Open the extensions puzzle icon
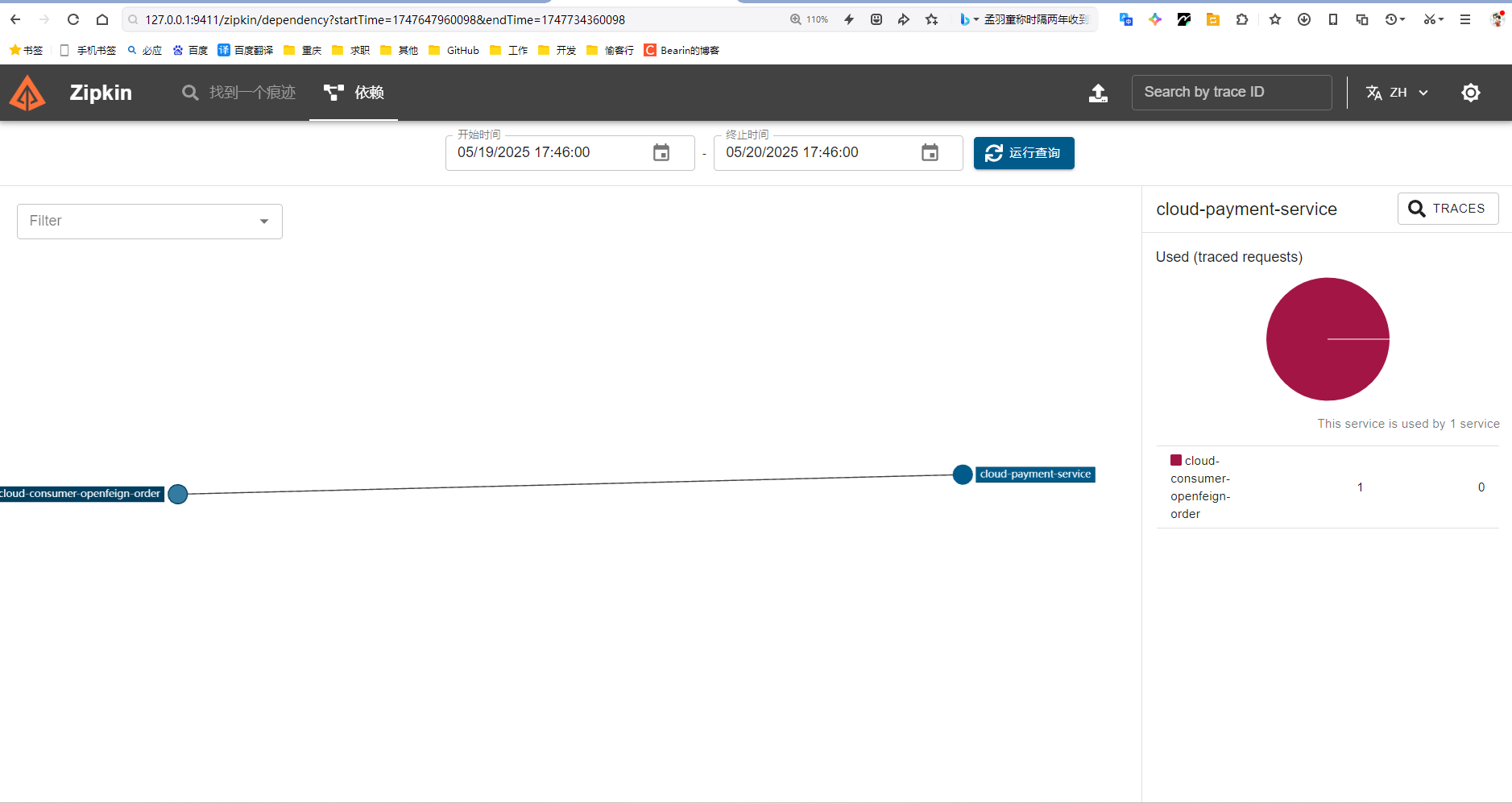Screen dimensions: 1512x804 click(1242, 19)
